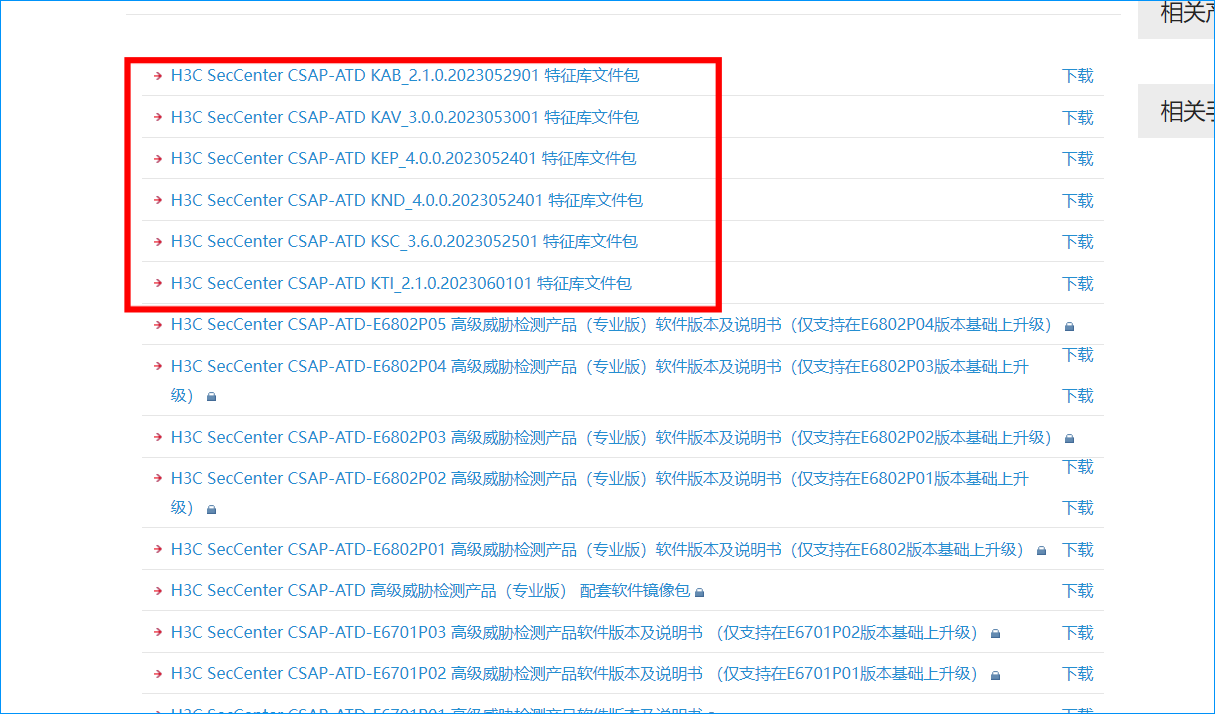The width and height of the screenshot is (1215, 714).
Task: Click the lock icon beside the E6802P05 link
Action: 1069,326
